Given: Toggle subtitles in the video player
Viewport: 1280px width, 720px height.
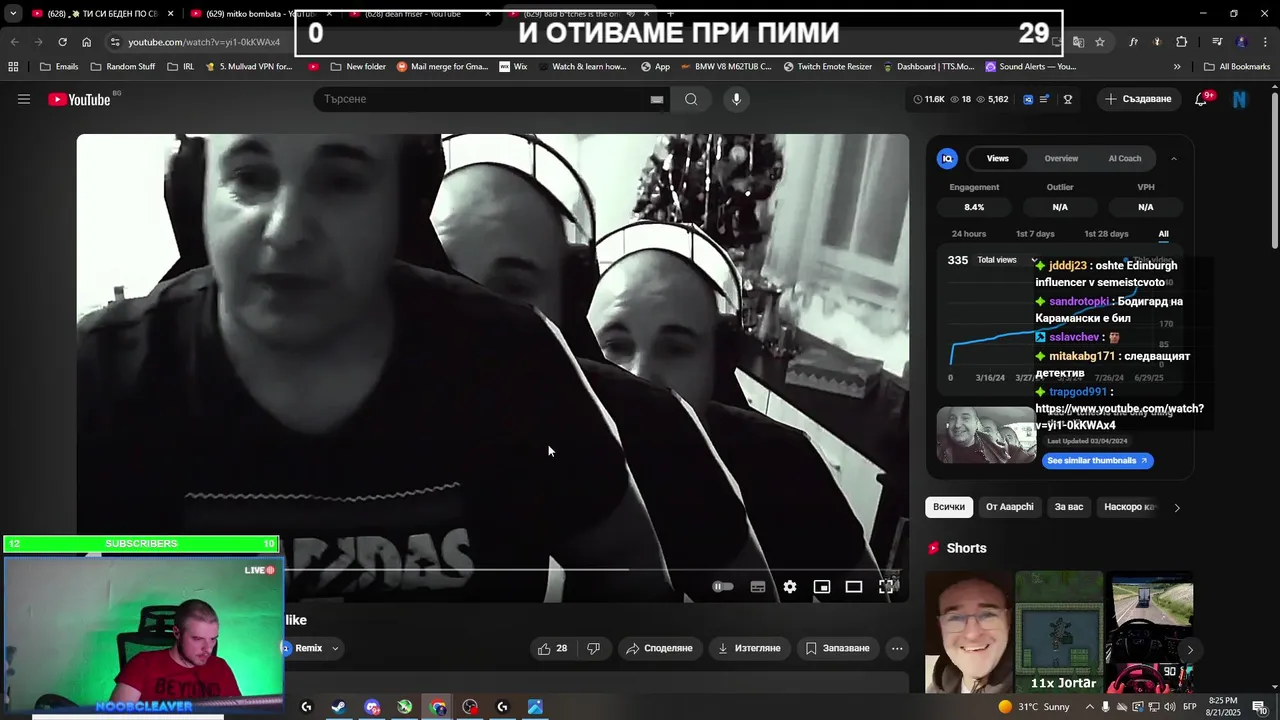Looking at the screenshot, I should click(x=758, y=587).
